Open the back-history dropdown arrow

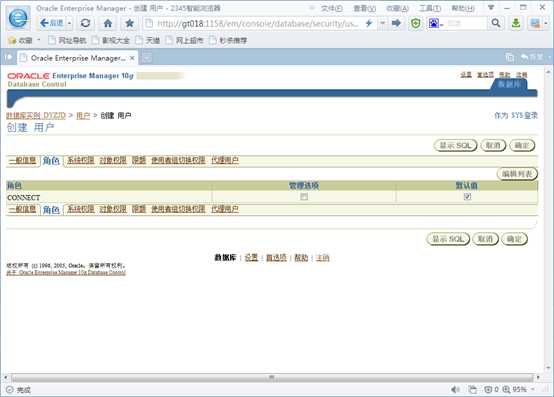click(70, 24)
